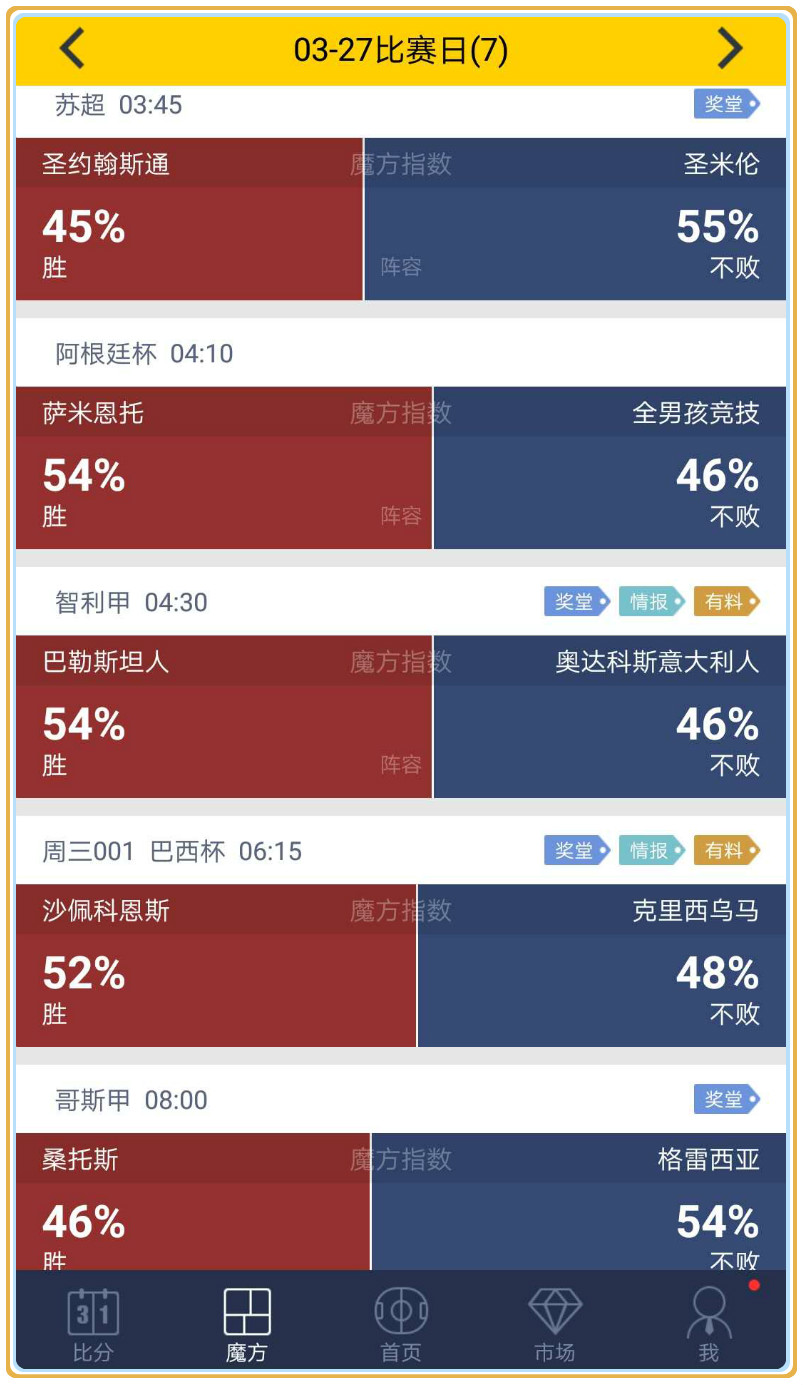Open 阵容 lineup for 萨米恩托 match

(x=401, y=516)
